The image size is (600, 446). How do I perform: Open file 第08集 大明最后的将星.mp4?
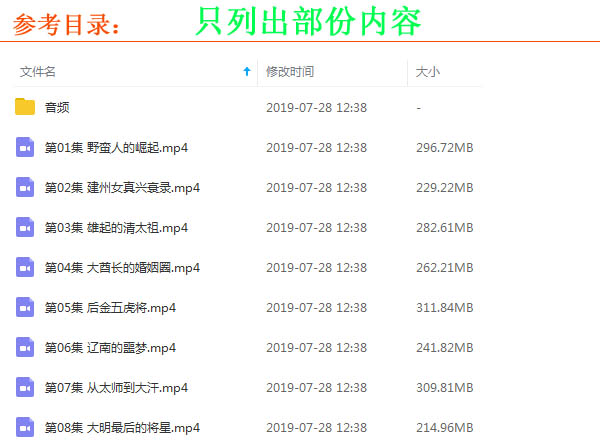(x=122, y=427)
